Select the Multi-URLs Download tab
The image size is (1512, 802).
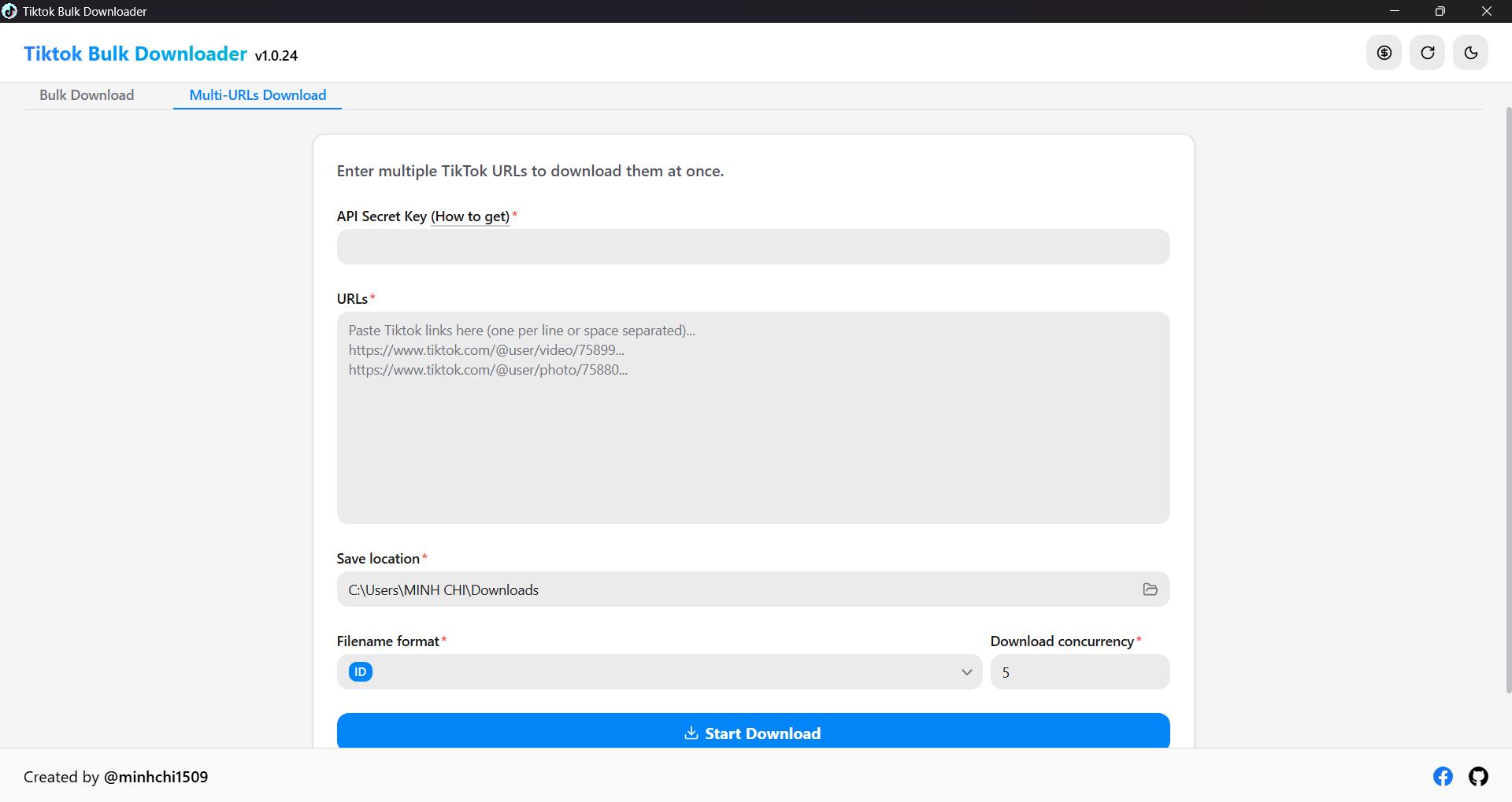point(258,95)
